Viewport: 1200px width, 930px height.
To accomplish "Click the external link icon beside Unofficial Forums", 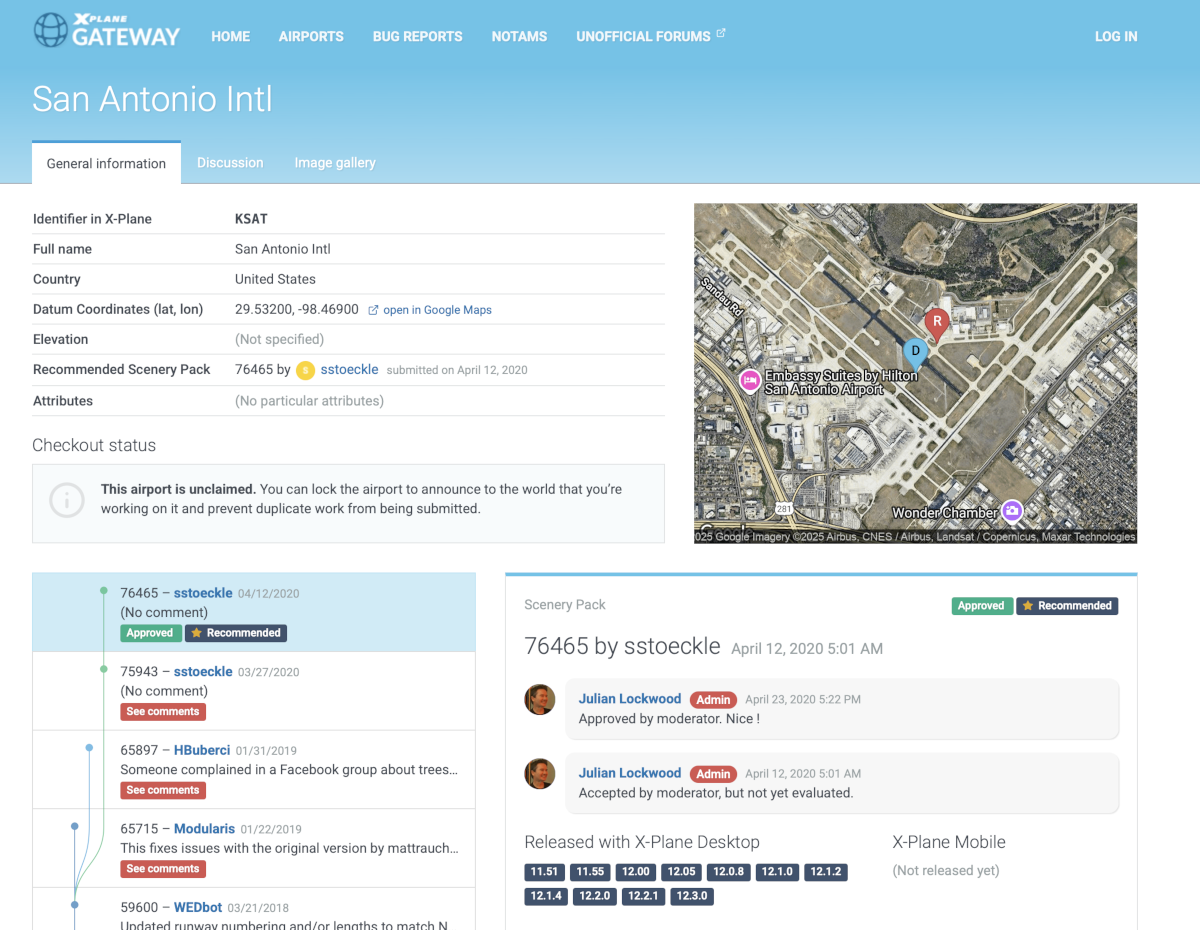I will coord(720,34).
